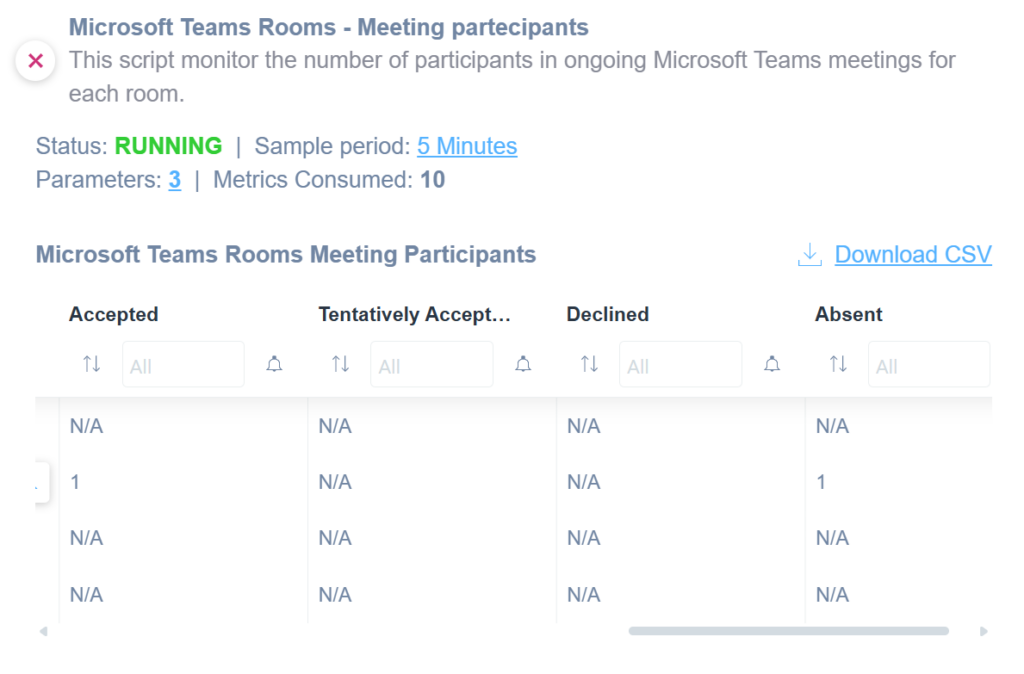This screenshot has height=674, width=1024.
Task: Open the Parameters count link
Action: pyautogui.click(x=175, y=180)
